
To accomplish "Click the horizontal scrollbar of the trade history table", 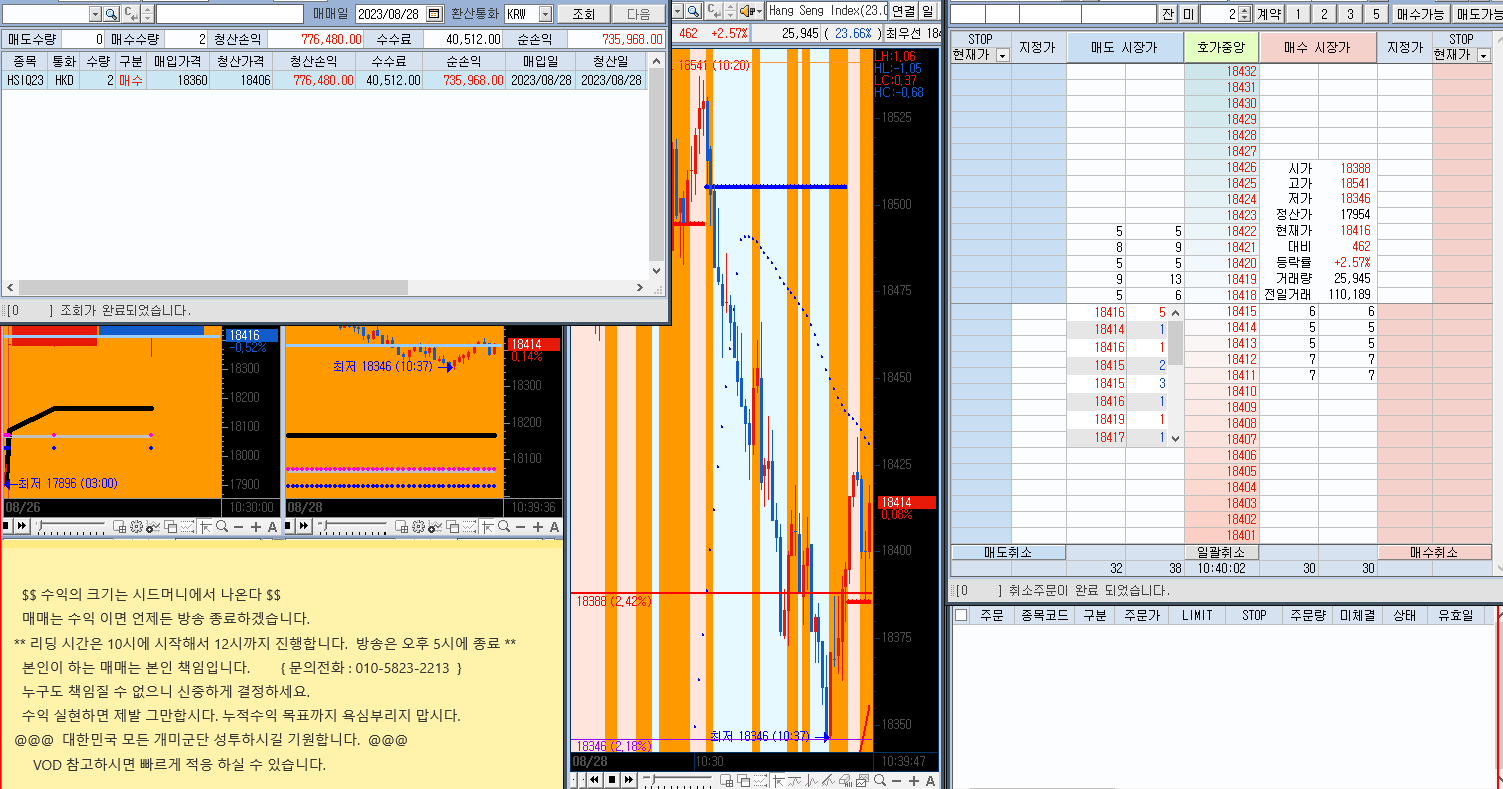I will [x=325, y=287].
